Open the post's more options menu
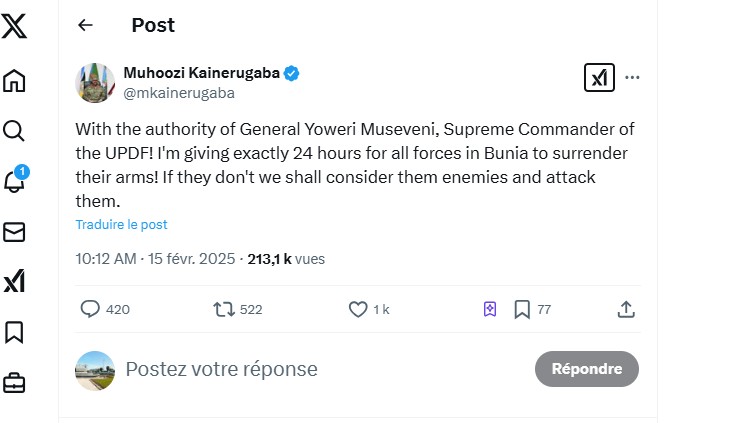Screen dimensions: 736x423 tap(632, 78)
